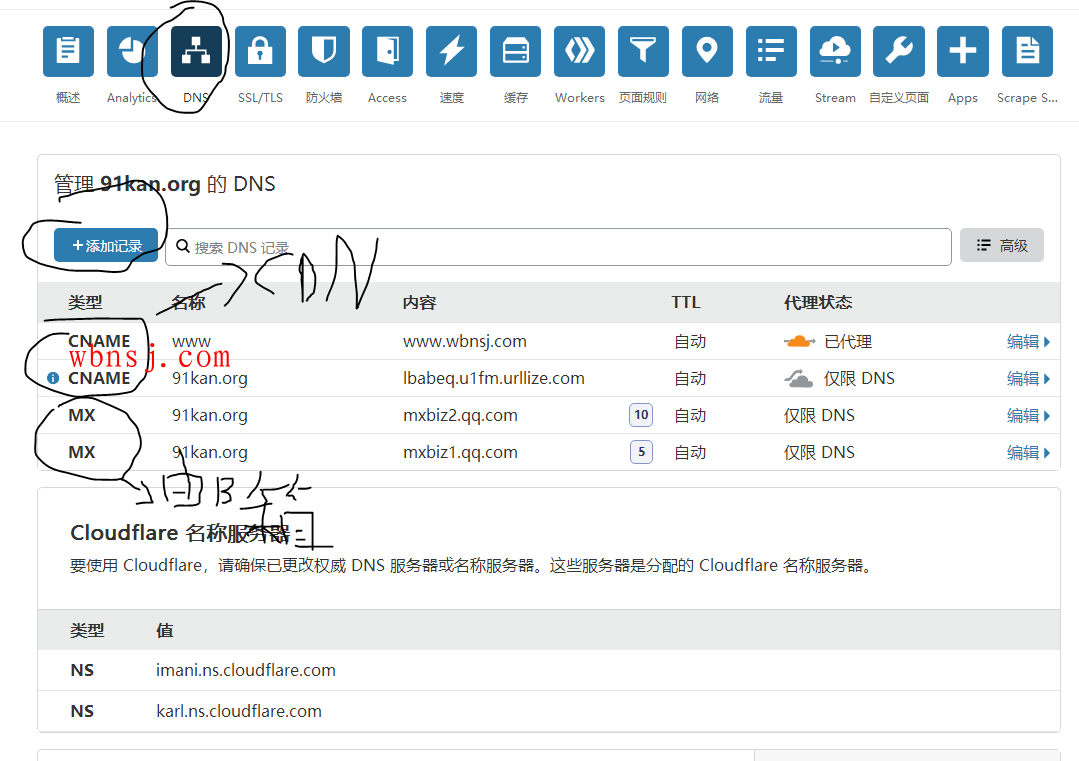Click the 自动 TTL on the www row
The height and width of the screenshot is (761, 1079).
(x=690, y=341)
